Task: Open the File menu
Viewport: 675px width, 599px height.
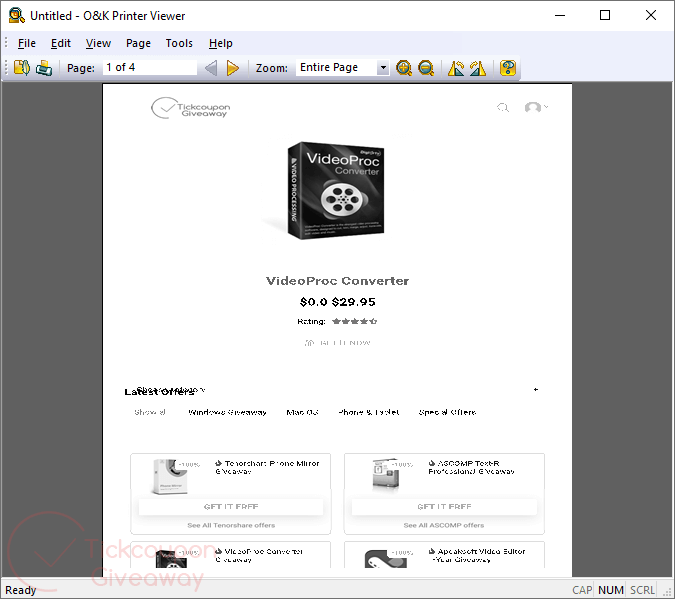Action: pos(27,43)
